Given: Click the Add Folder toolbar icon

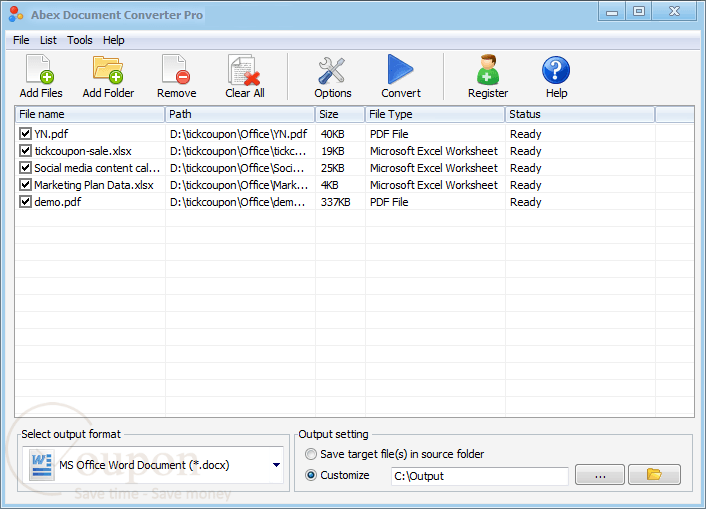Looking at the screenshot, I should [x=108, y=69].
